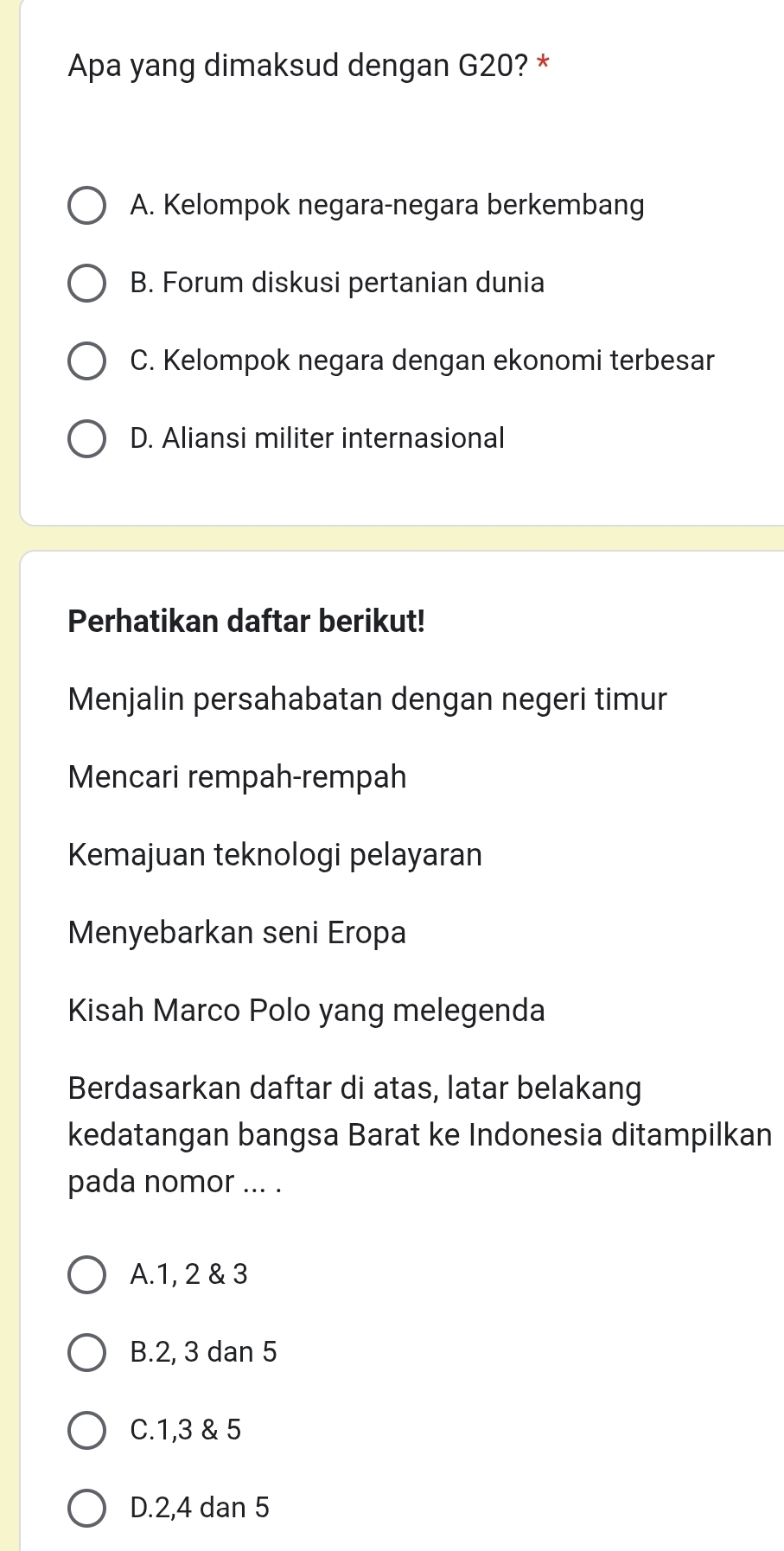The height and width of the screenshot is (1551, 784).
Task: Choose the radio button 'A.1, 2 & 3'
Action: (87, 1275)
